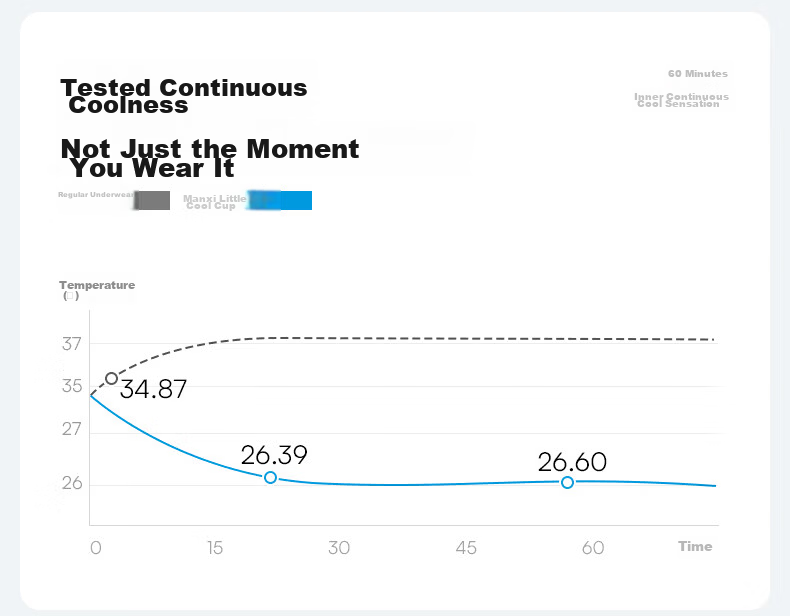Click the 34.87 data point marker

click(112, 378)
